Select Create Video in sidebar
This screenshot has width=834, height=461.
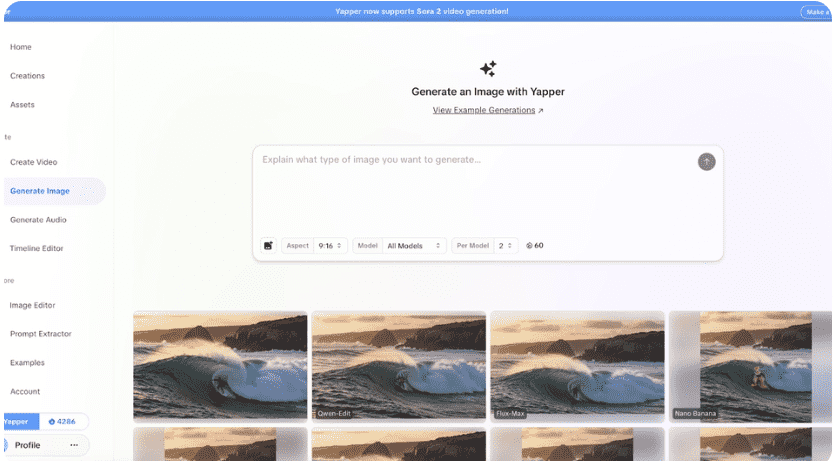(34, 162)
